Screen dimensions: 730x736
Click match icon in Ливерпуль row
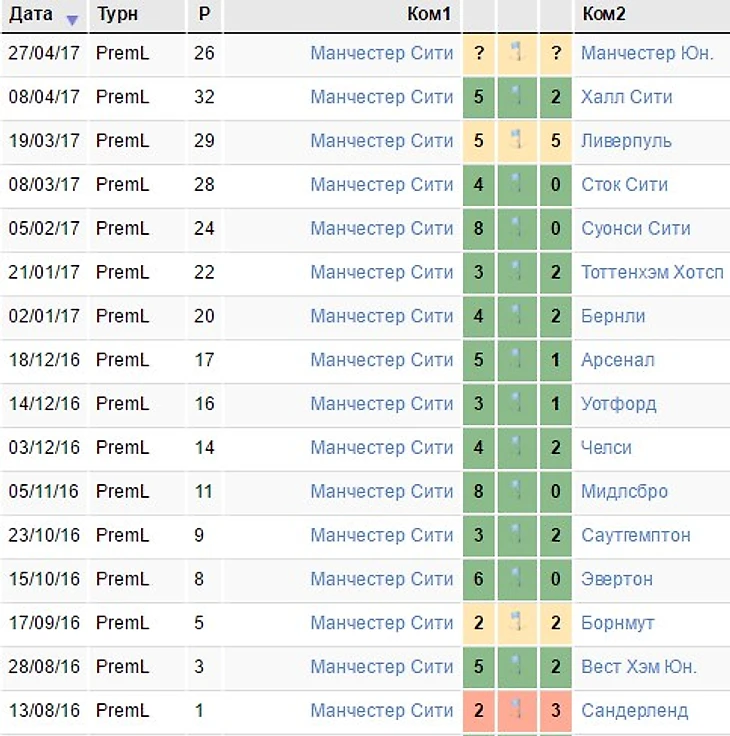517,141
